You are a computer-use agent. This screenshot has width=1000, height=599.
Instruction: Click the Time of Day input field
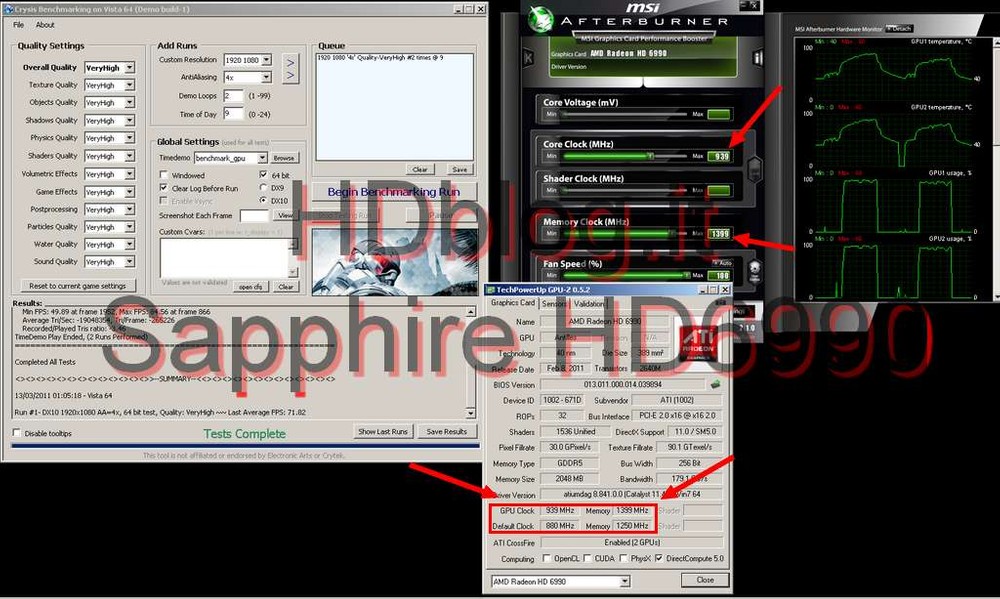(233, 114)
